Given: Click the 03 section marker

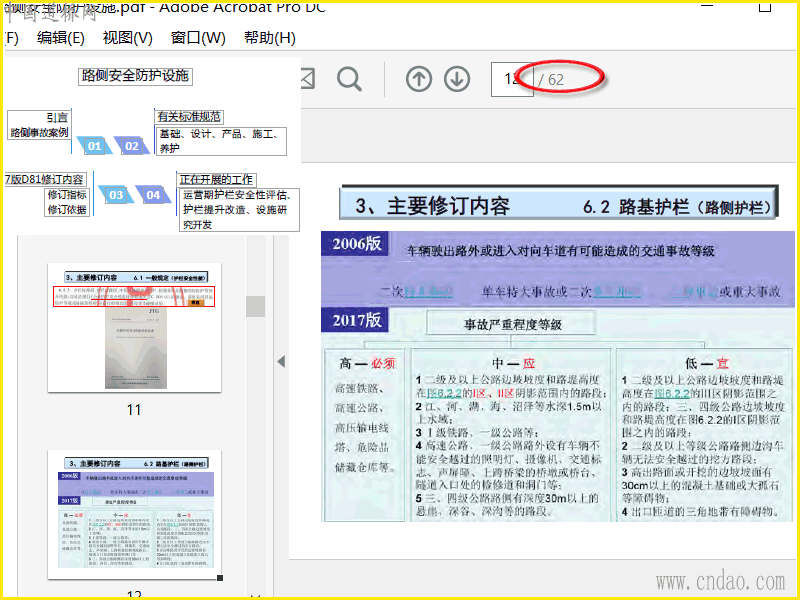Looking at the screenshot, I should point(116,195).
